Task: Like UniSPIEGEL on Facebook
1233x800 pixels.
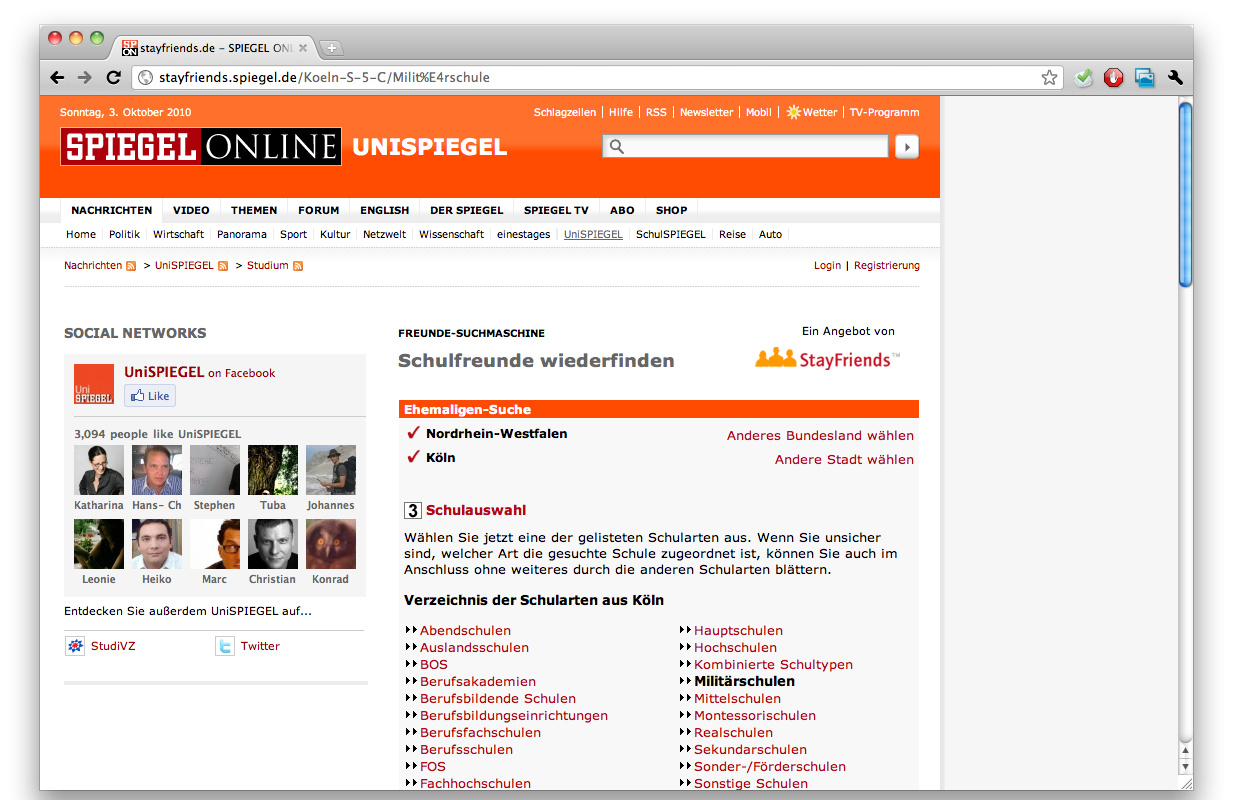Action: pos(150,396)
